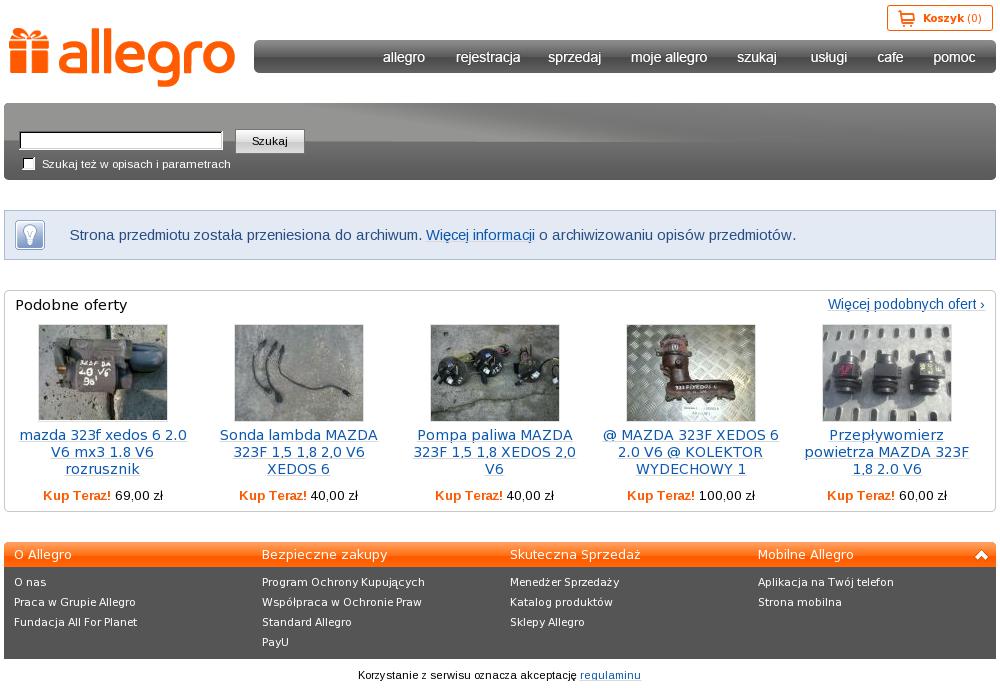Open moje allegro in navigation
The width and height of the screenshot is (1000, 695).
click(x=668, y=57)
